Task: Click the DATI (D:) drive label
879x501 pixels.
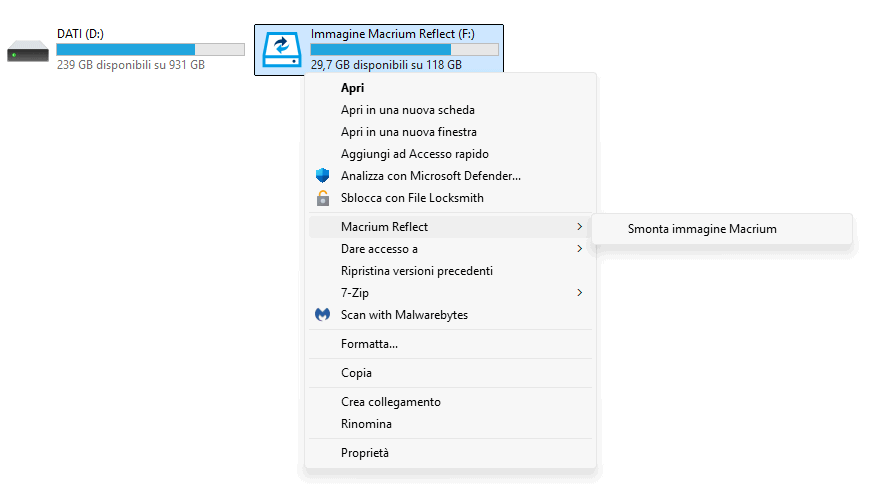Action: point(80,34)
